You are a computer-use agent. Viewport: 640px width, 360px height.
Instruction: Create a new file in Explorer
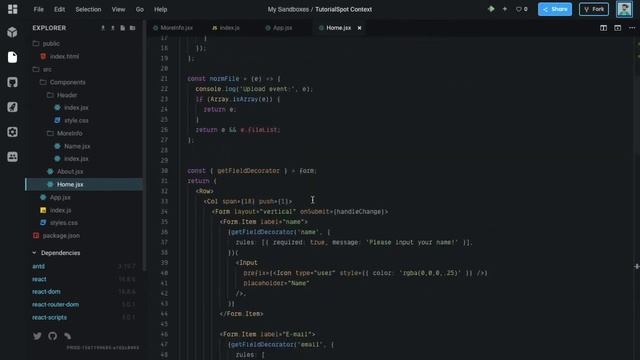[x=122, y=28]
